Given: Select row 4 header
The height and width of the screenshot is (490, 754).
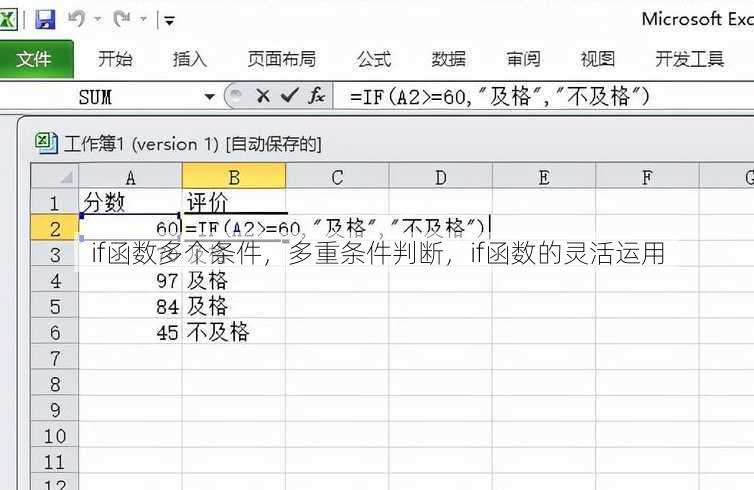Looking at the screenshot, I should [x=55, y=280].
